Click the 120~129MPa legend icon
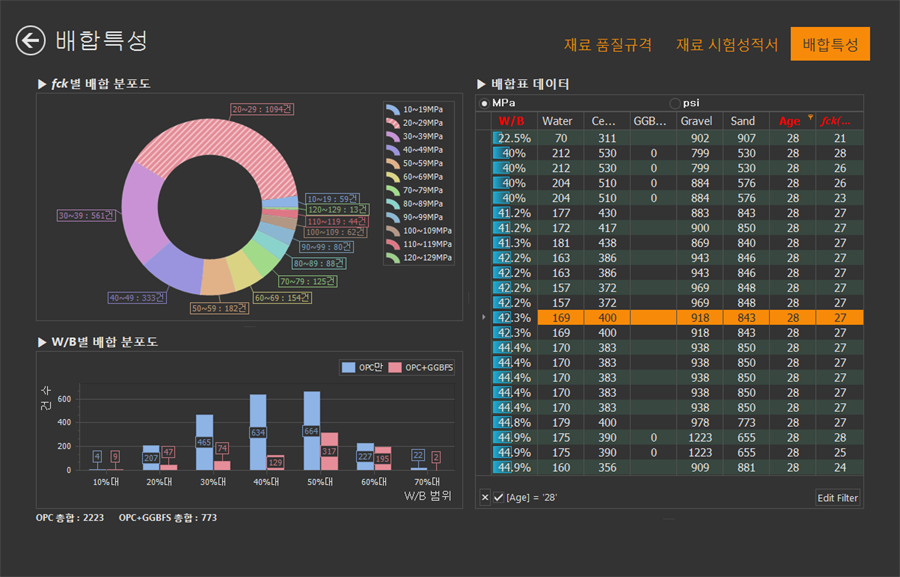This screenshot has width=900, height=577. coord(393,258)
